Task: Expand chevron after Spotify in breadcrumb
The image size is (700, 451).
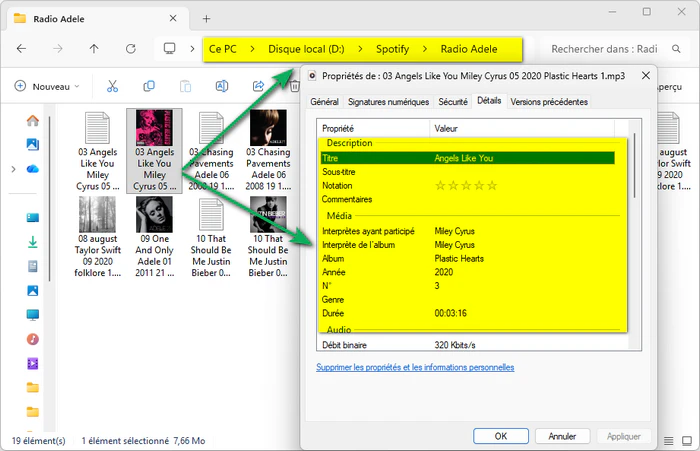Action: coord(425,49)
